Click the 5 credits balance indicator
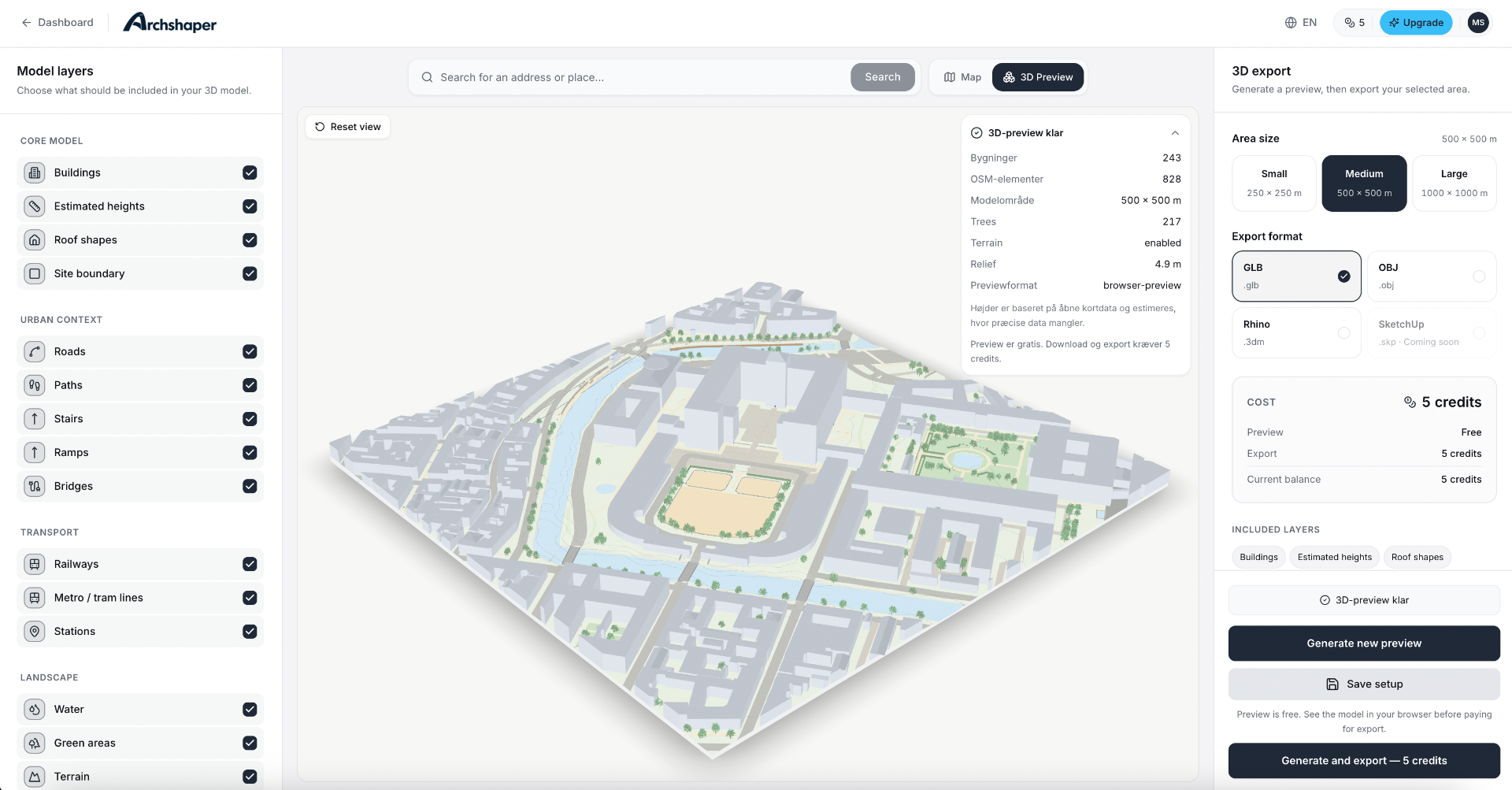The width and height of the screenshot is (1512, 790). pos(1354,23)
